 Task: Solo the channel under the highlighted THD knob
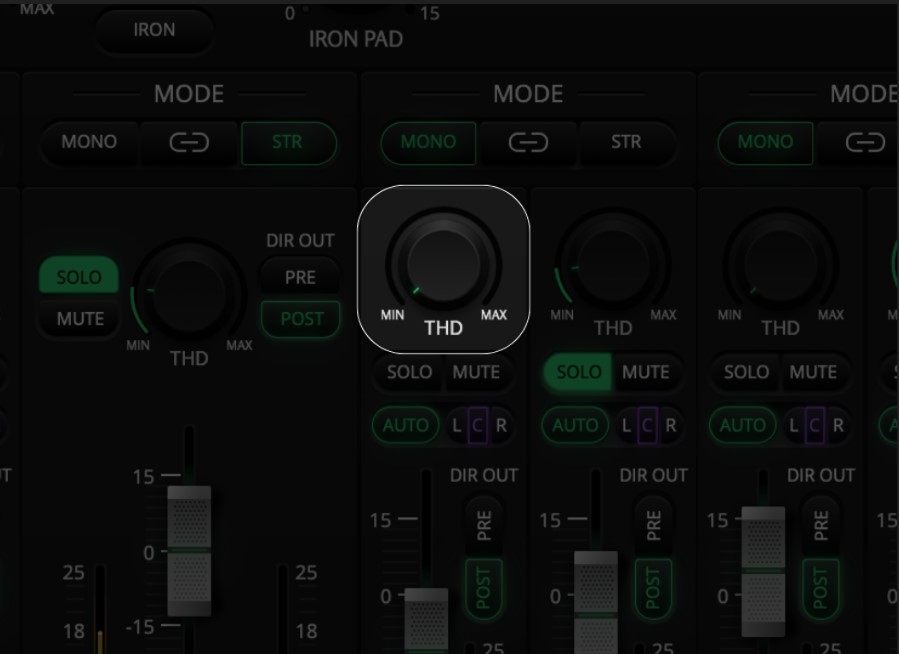click(410, 373)
